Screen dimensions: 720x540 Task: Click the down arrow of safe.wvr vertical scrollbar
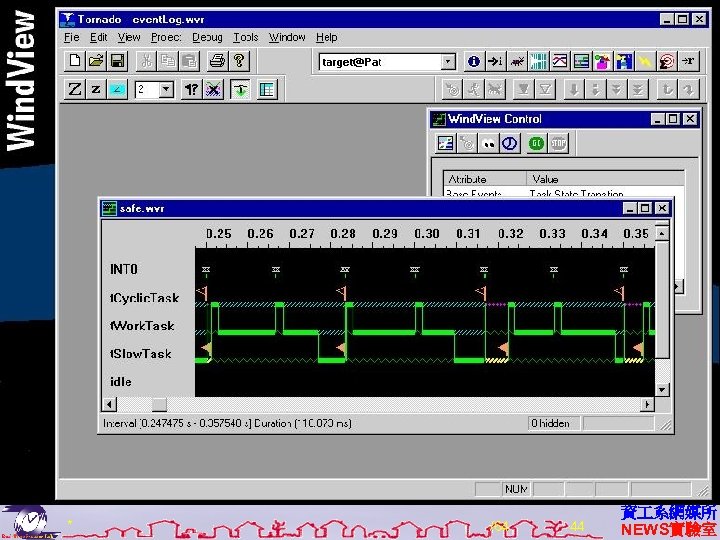662,390
